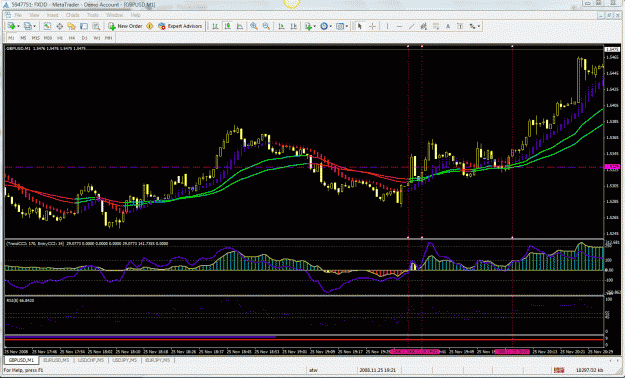Select the W1 timeframe button
The image size is (625, 378).
tap(97, 38)
